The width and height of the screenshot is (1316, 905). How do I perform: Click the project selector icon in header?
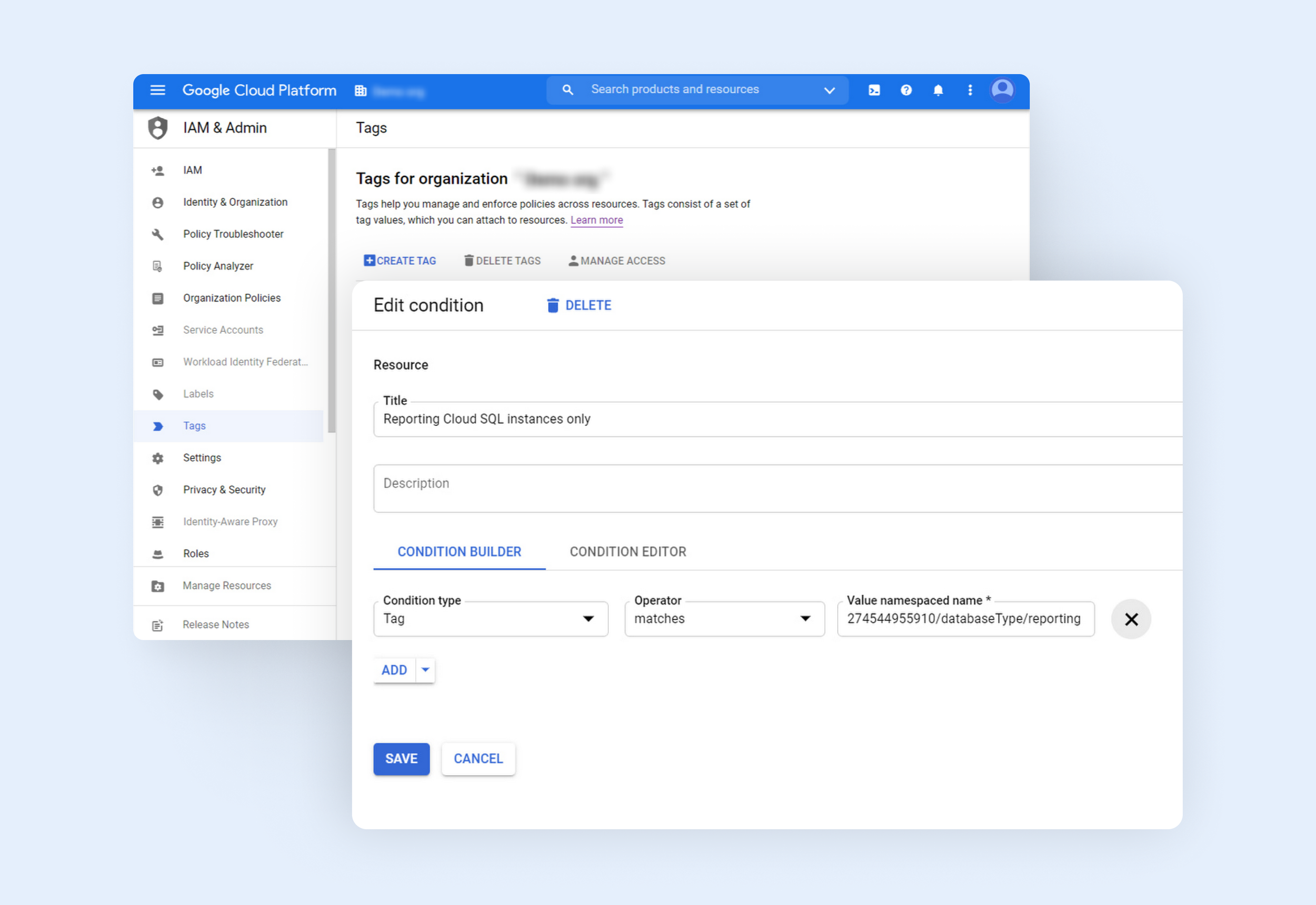tap(361, 91)
